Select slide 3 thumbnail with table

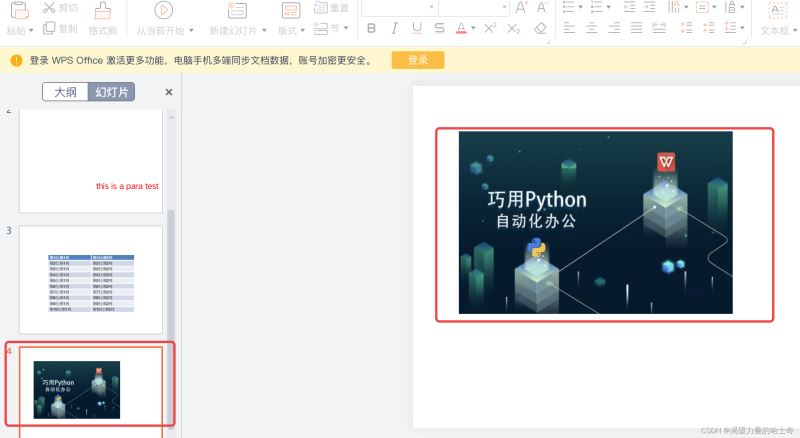click(x=91, y=279)
